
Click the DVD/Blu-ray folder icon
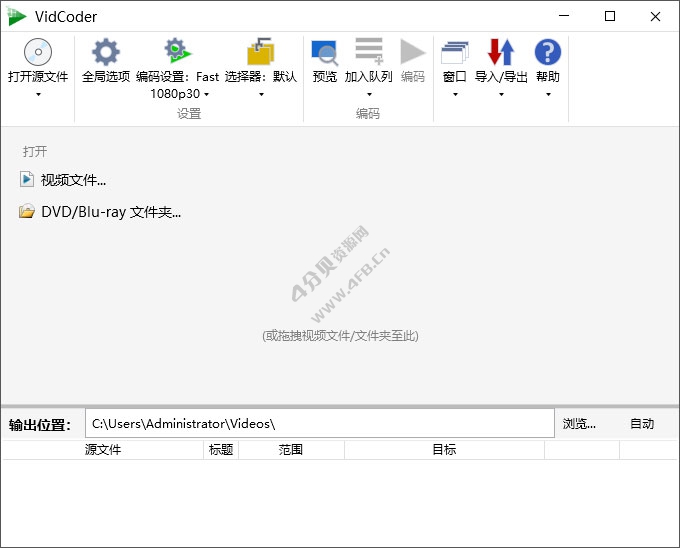[x=27, y=211]
